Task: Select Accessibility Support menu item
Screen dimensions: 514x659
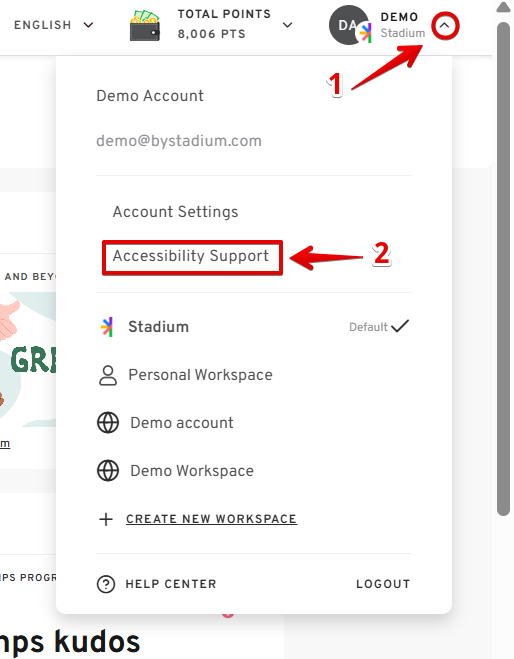Action: 190,256
